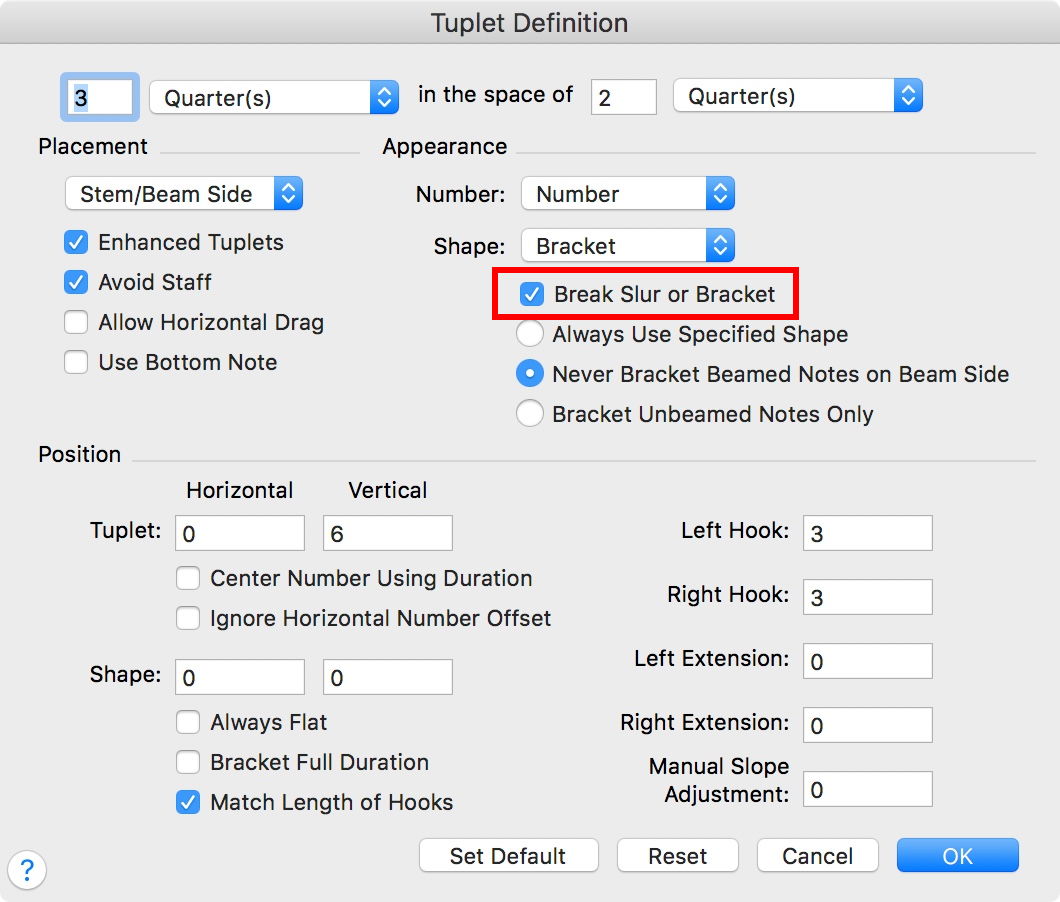Confirm with the OK button
The width and height of the screenshot is (1060, 902).
[957, 856]
